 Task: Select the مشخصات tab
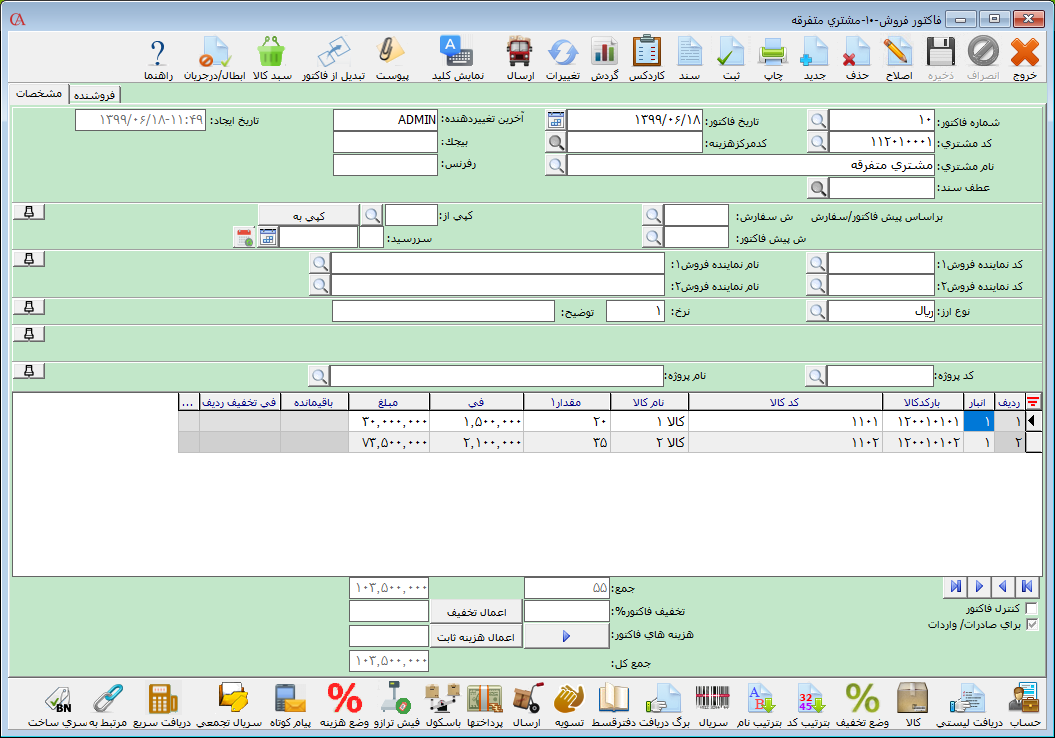click(x=40, y=93)
